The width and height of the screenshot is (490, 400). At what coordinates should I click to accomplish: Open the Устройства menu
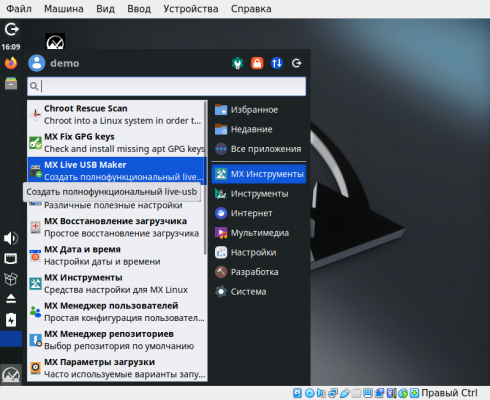191,9
